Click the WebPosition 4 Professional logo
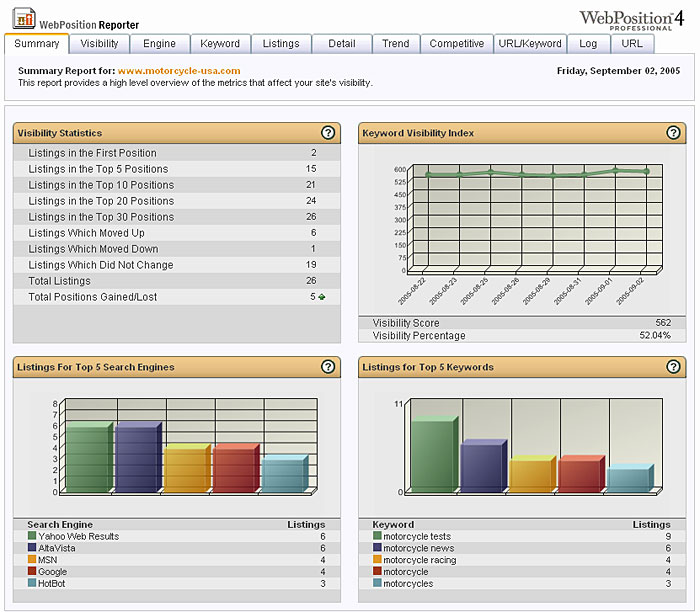This screenshot has height=612, width=700. tap(631, 20)
